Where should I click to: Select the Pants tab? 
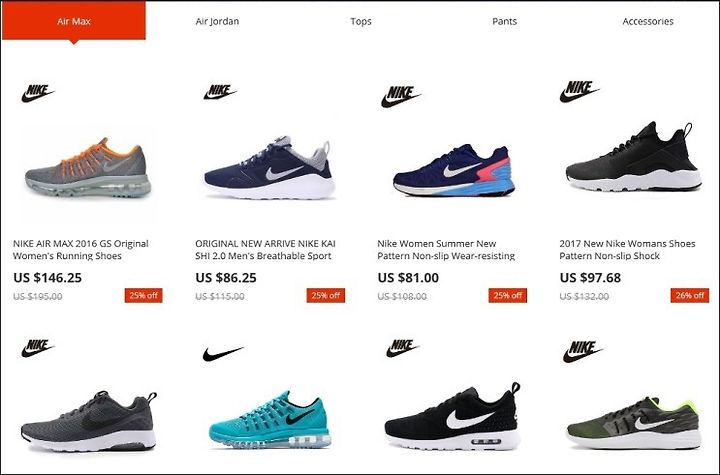504,21
